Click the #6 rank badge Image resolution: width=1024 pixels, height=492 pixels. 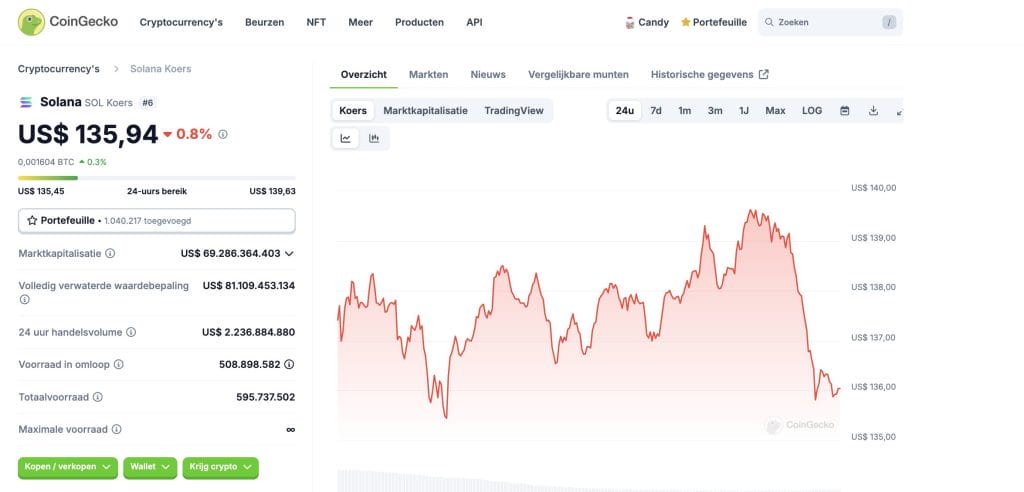[148, 103]
